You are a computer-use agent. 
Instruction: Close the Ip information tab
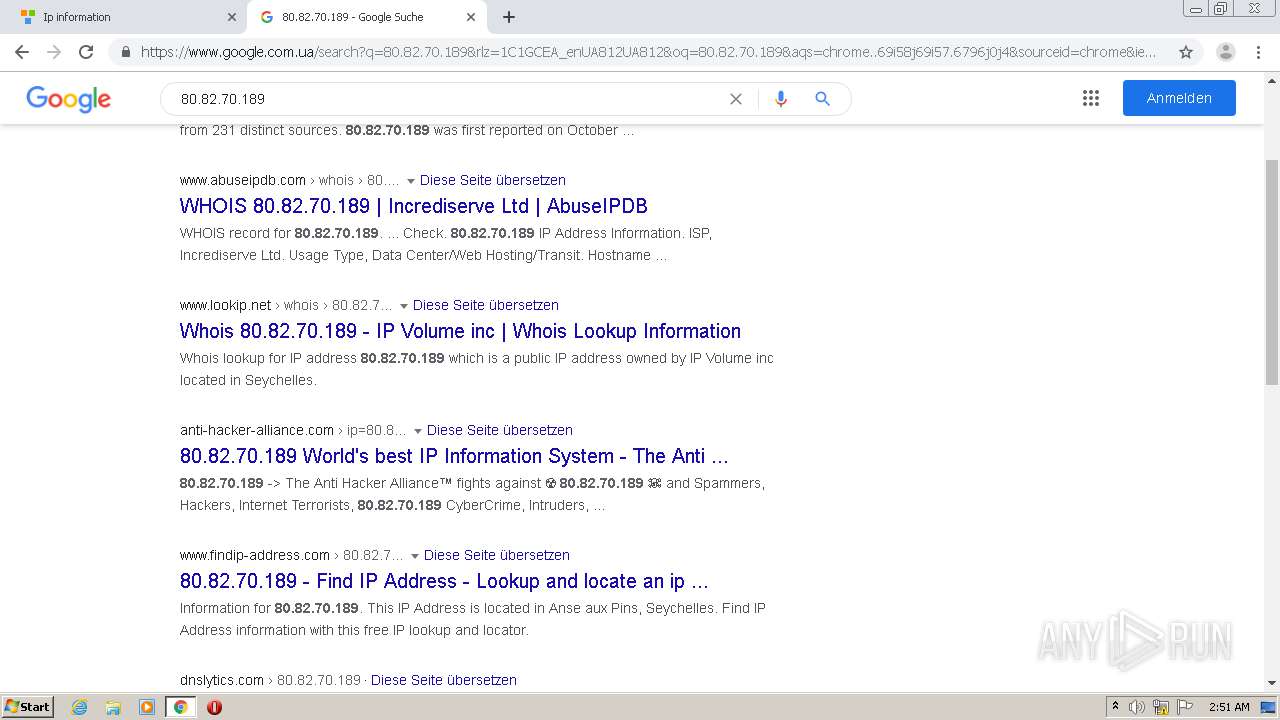(232, 17)
